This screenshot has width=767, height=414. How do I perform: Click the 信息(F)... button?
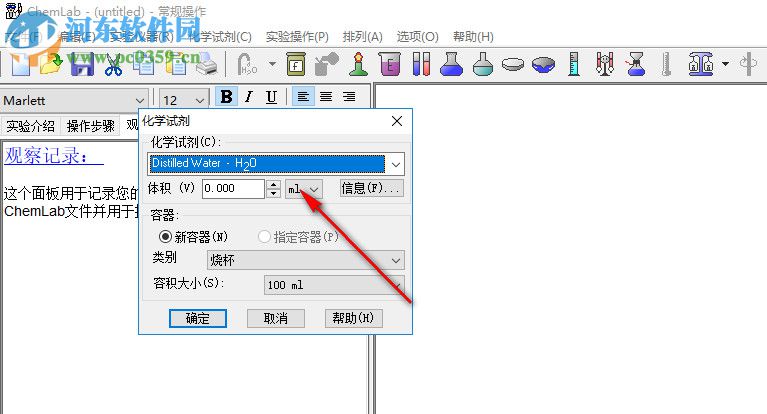click(x=372, y=188)
